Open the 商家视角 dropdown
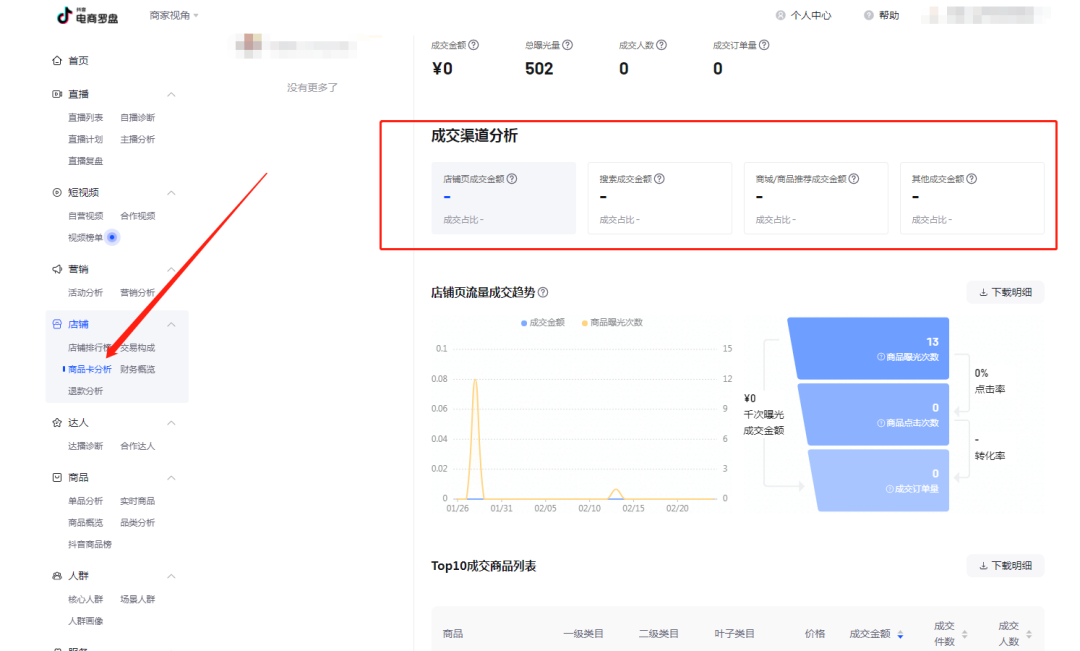 174,15
